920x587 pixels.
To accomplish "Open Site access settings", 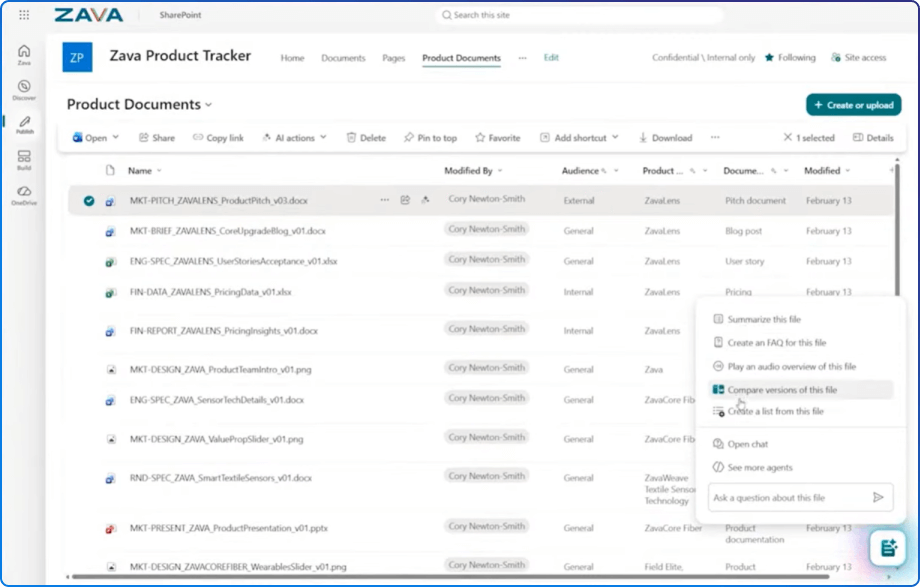I will click(x=858, y=58).
